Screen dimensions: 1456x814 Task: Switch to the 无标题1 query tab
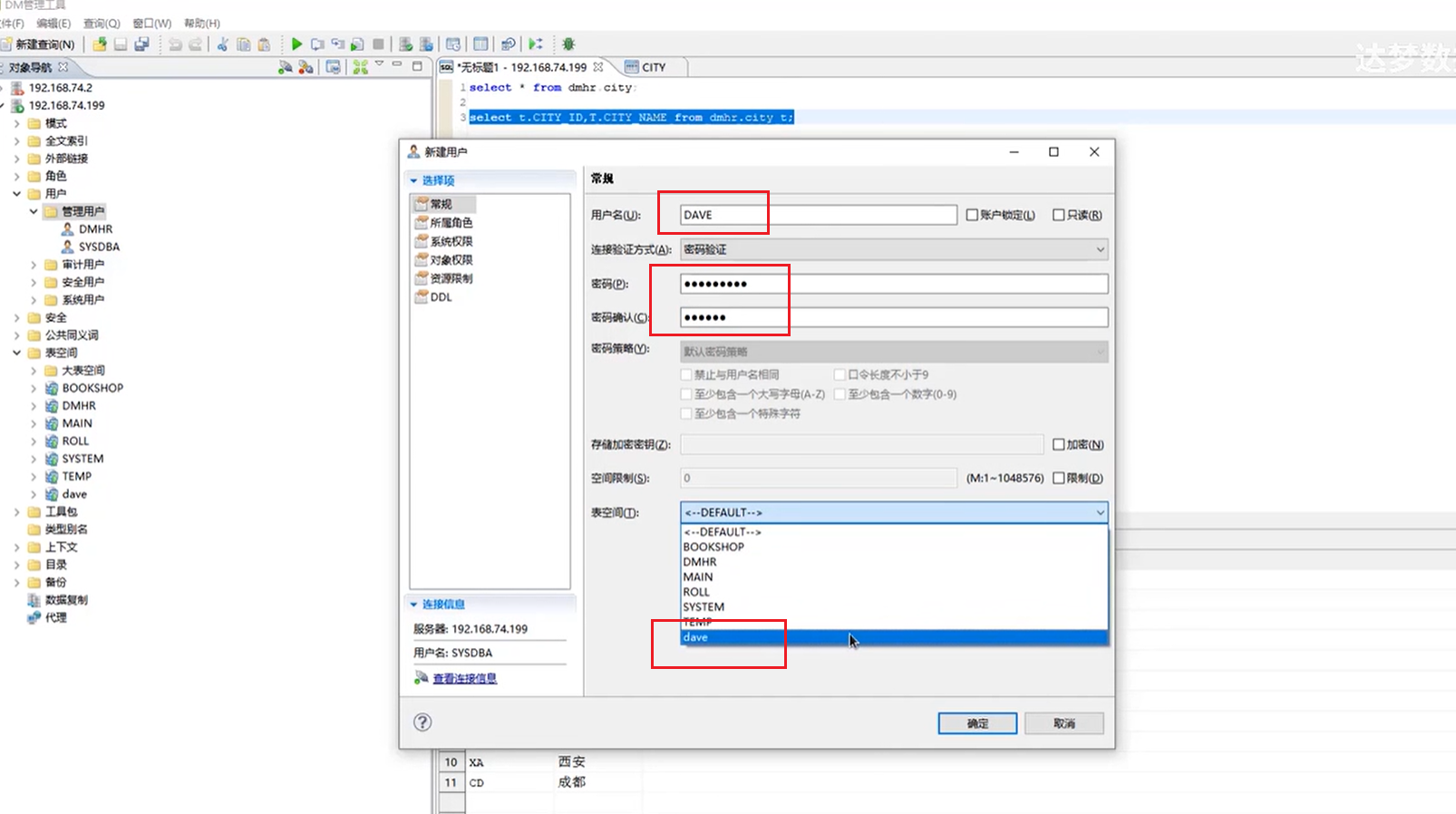click(521, 67)
